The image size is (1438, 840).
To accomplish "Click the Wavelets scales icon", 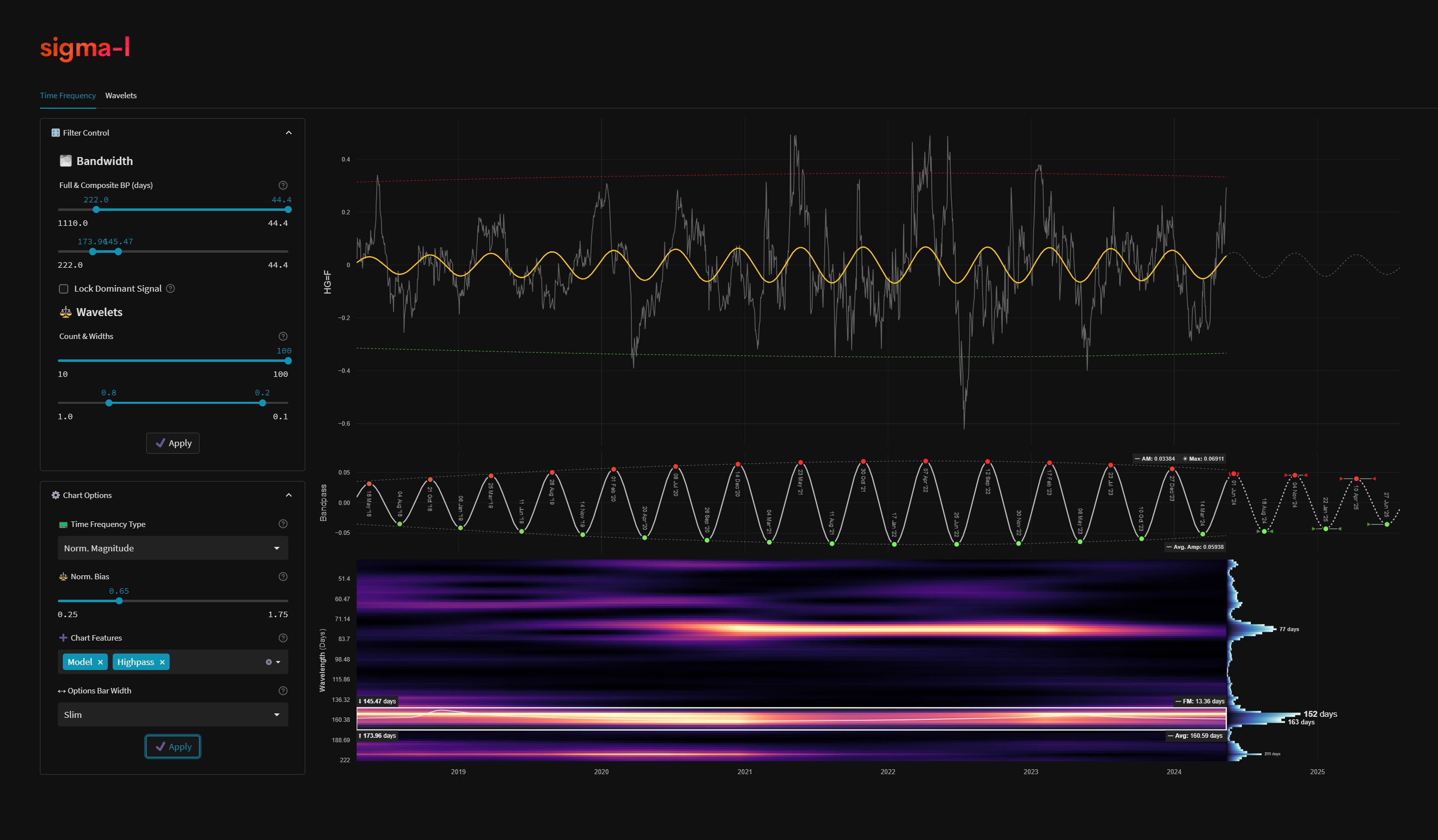I will click(x=66, y=312).
